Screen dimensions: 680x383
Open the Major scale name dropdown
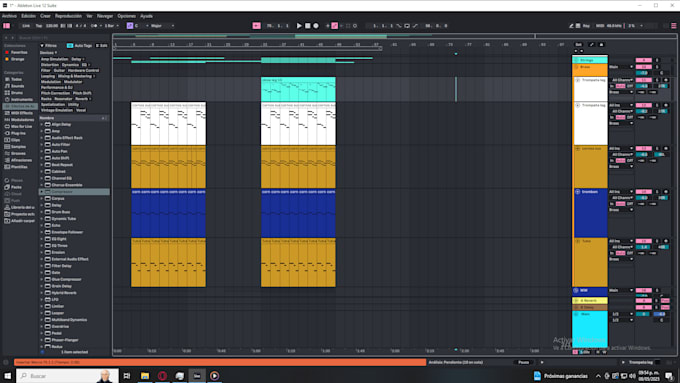(x=162, y=26)
